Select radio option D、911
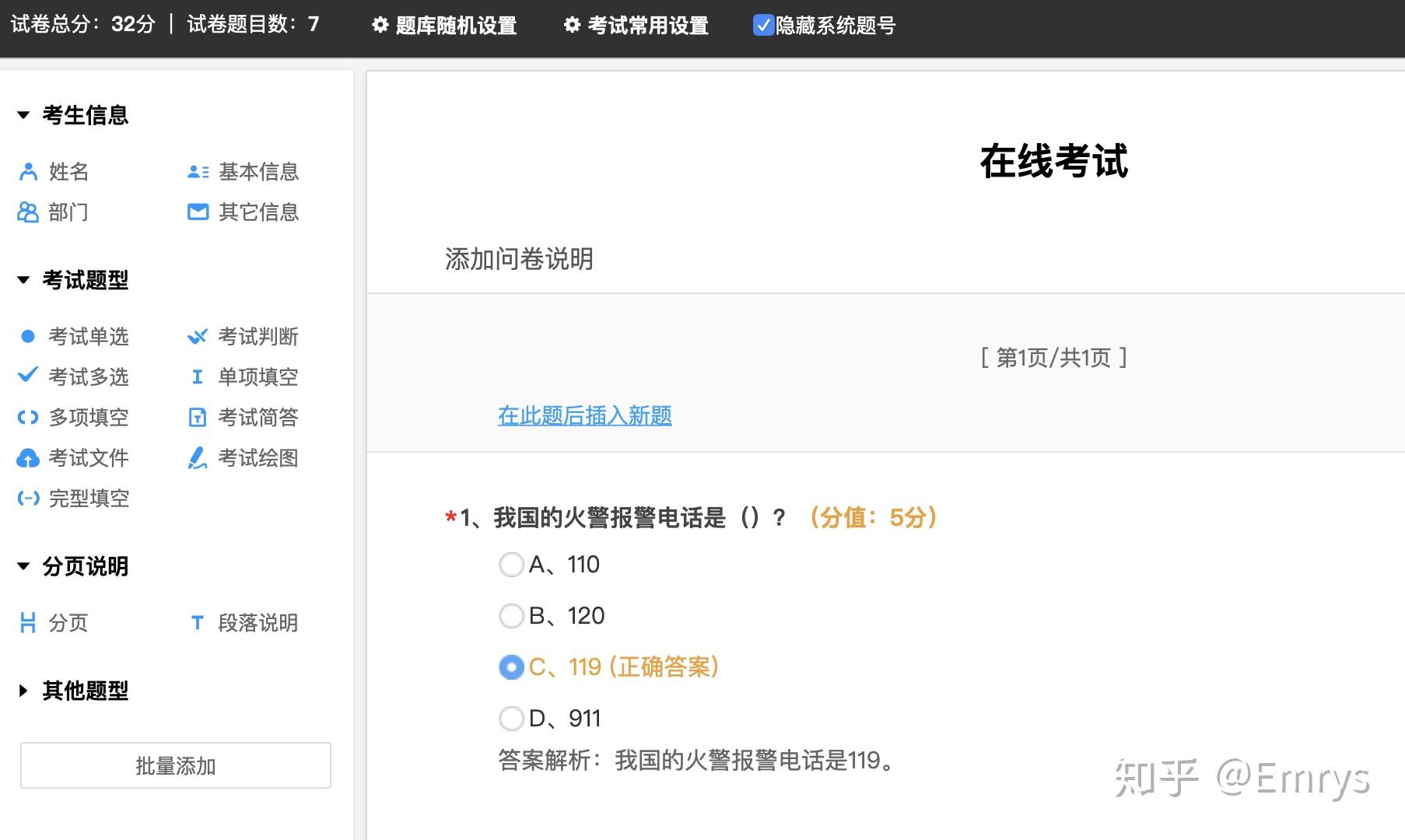The width and height of the screenshot is (1405, 840). [x=511, y=719]
